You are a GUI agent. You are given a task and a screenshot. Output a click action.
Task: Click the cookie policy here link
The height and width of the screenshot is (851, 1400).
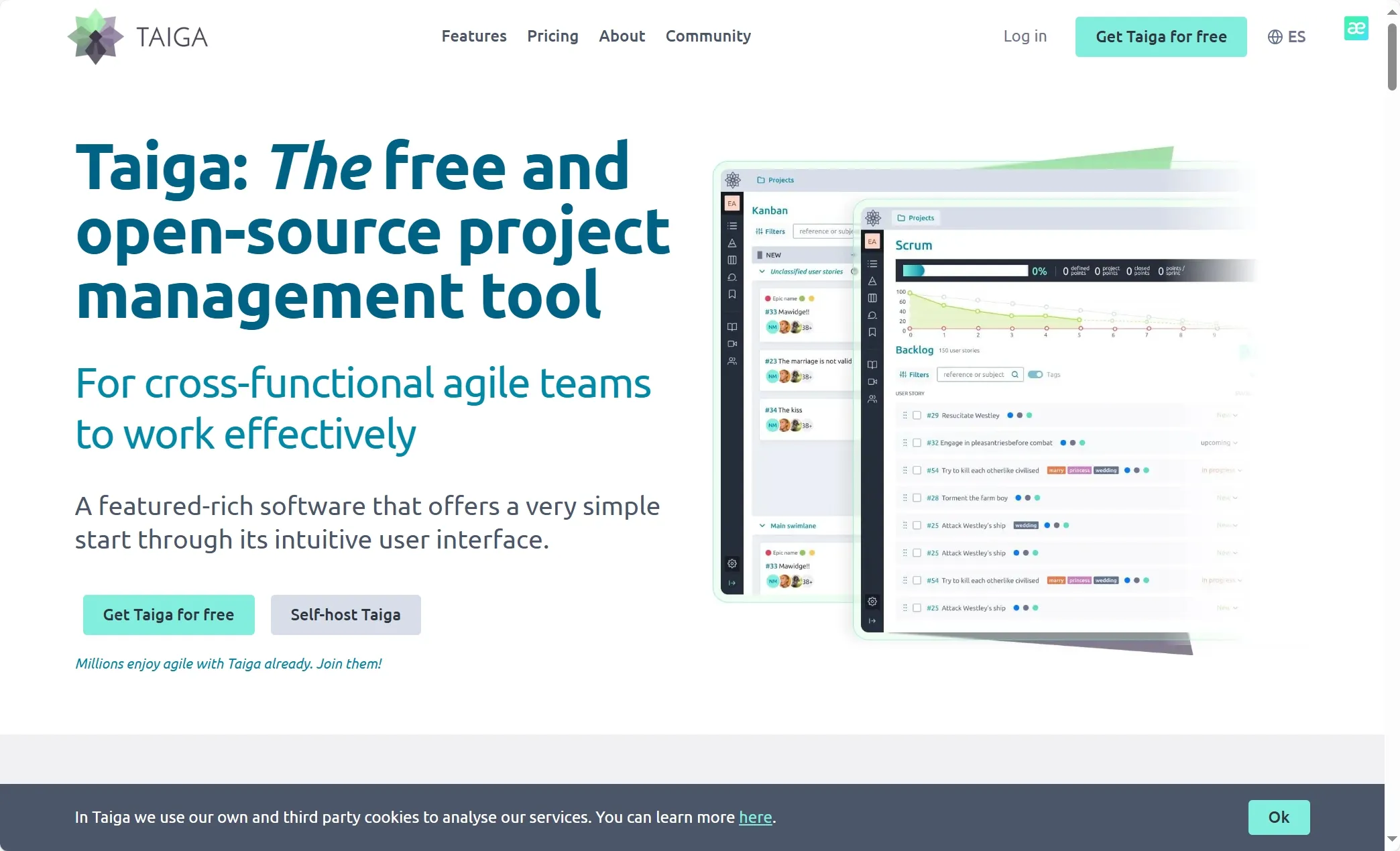(756, 817)
